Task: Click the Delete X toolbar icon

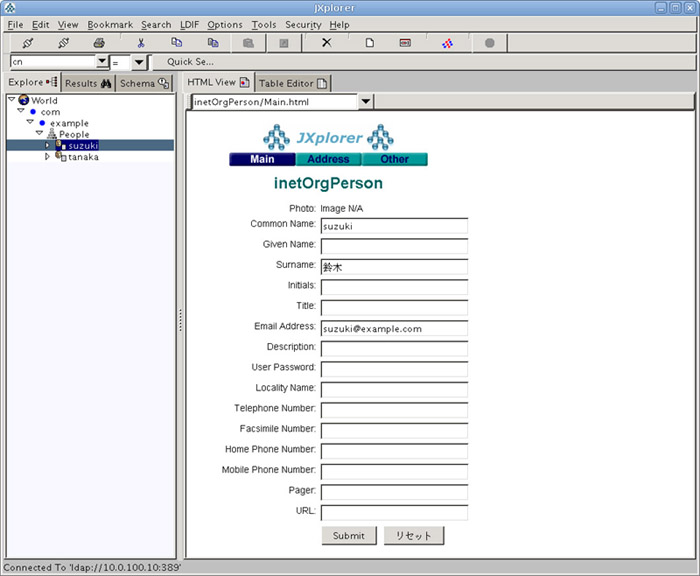Action: 327,42
